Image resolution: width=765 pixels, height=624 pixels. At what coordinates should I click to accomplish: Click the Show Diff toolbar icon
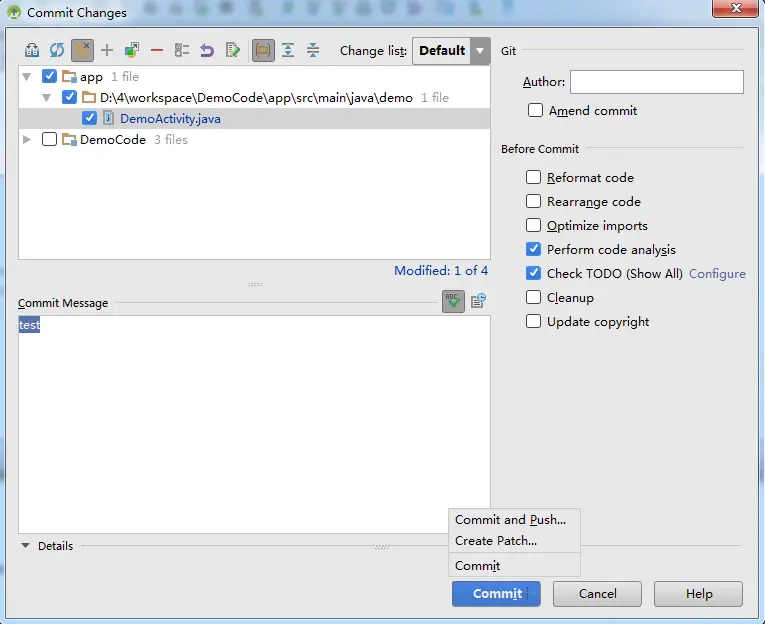point(32,50)
